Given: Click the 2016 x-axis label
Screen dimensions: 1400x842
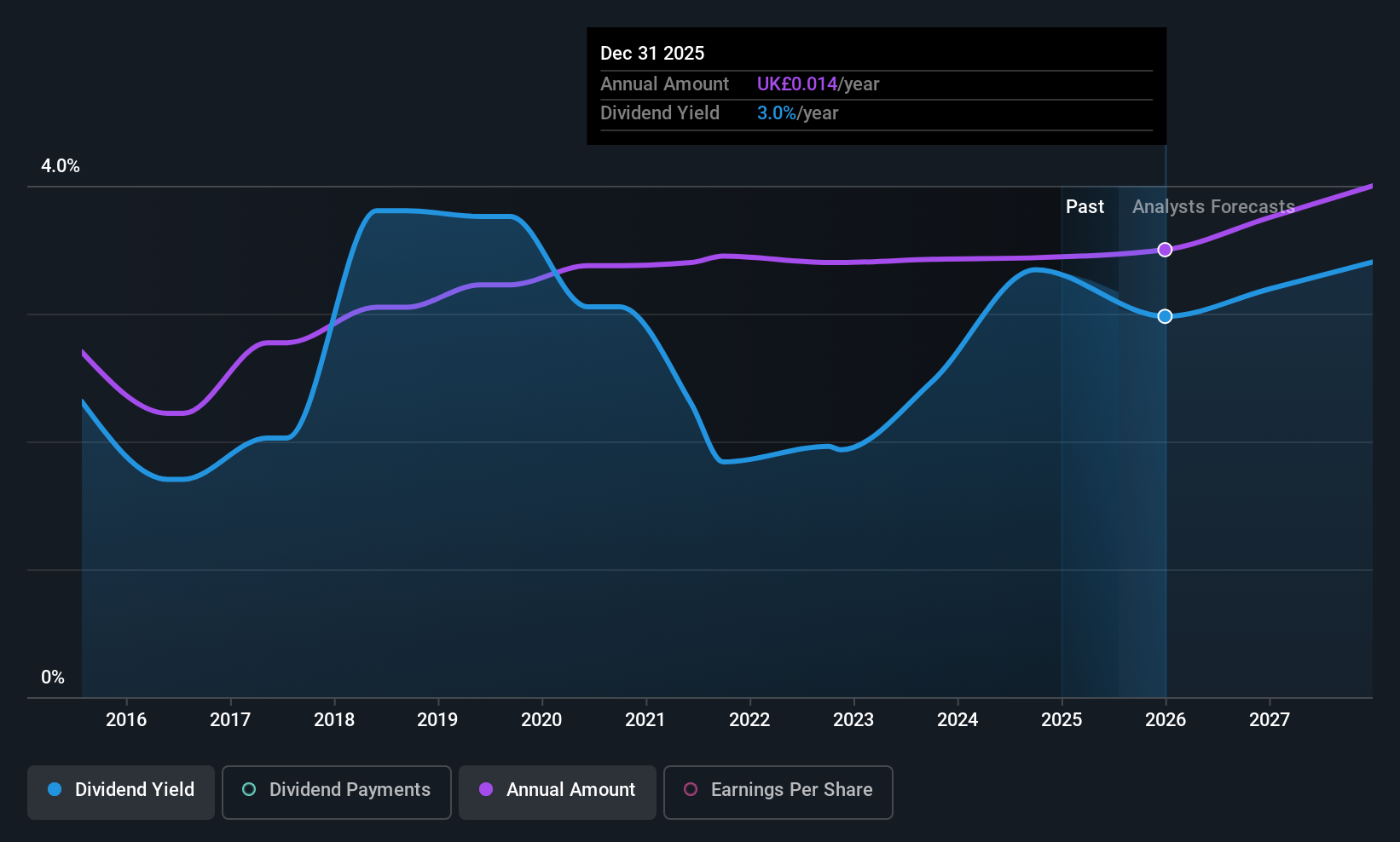Looking at the screenshot, I should tap(126, 720).
